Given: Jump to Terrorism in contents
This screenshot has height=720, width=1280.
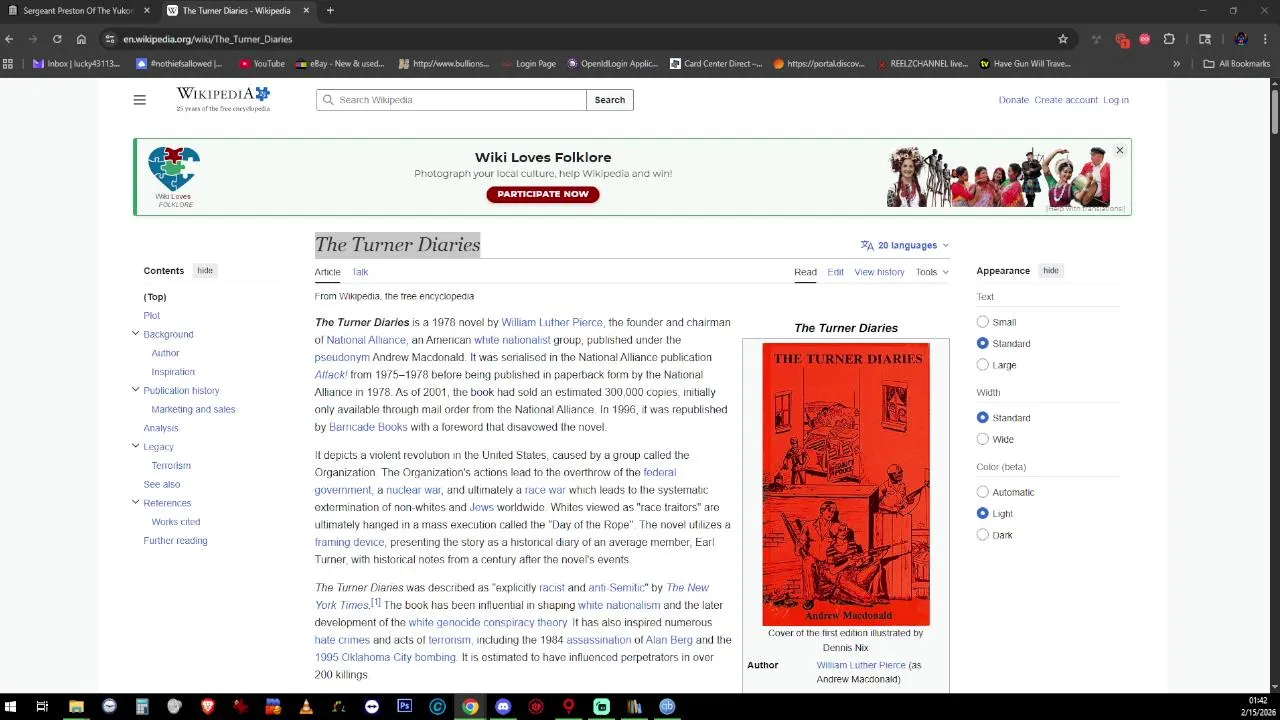Looking at the screenshot, I should (171, 465).
